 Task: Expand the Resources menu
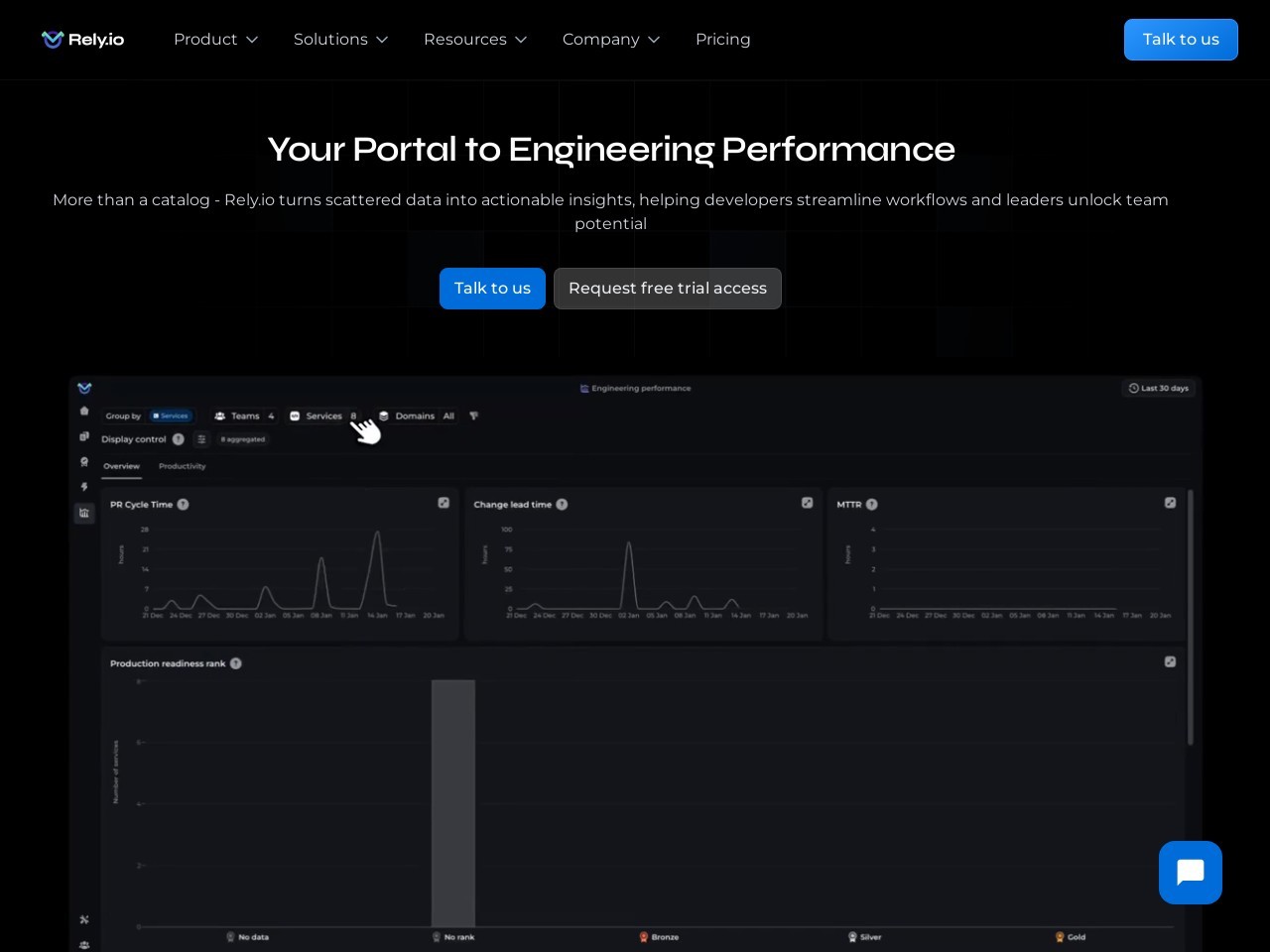[474, 40]
